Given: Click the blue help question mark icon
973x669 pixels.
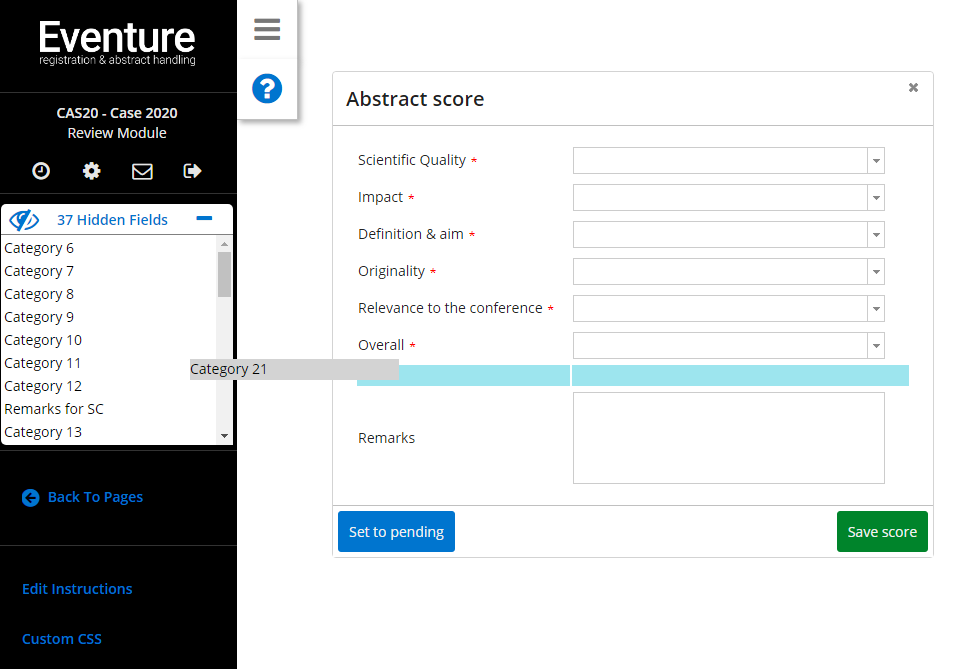Looking at the screenshot, I should pyautogui.click(x=267, y=89).
